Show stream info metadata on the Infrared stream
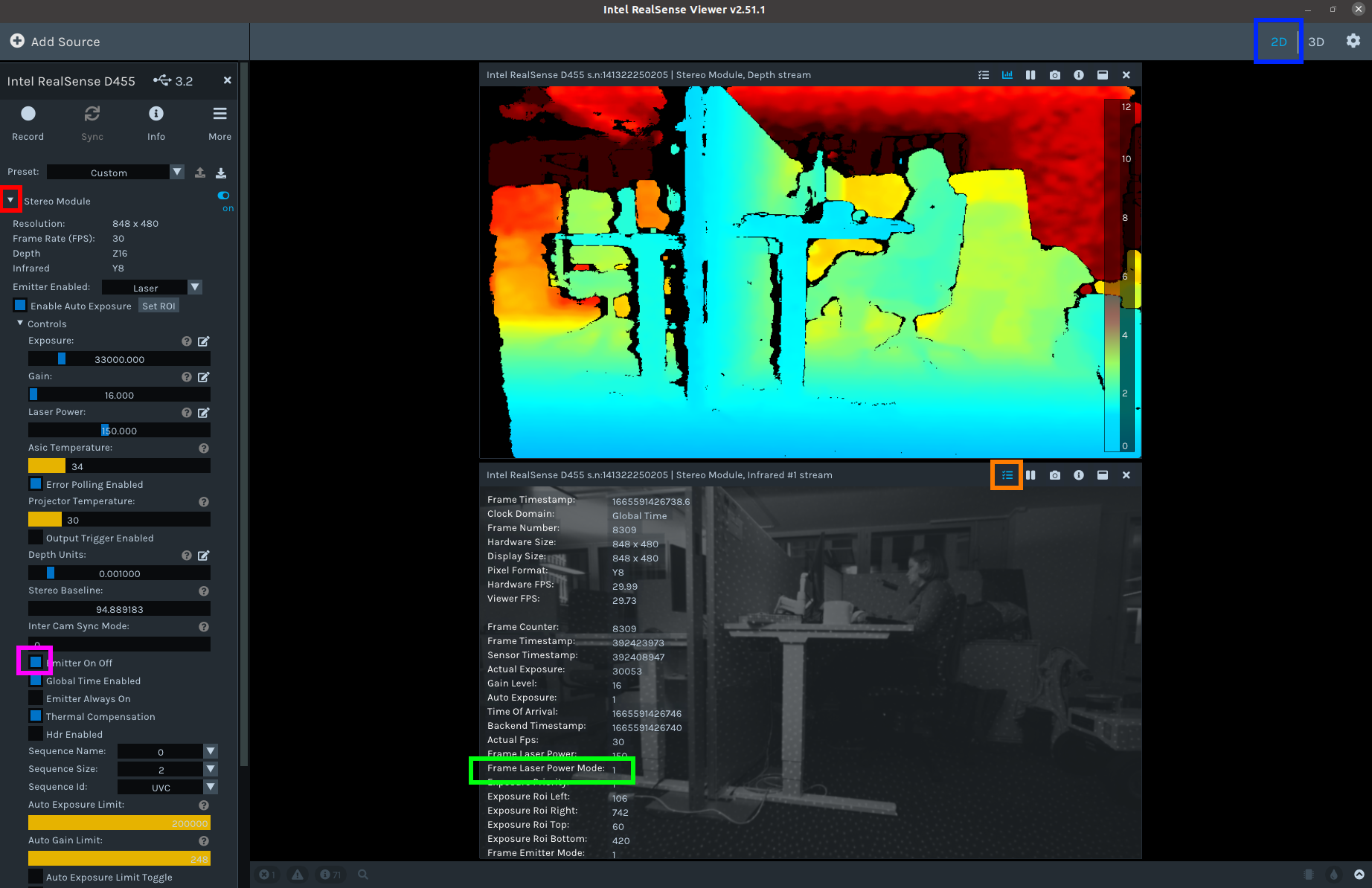This screenshot has height=888, width=1372. [x=1006, y=474]
